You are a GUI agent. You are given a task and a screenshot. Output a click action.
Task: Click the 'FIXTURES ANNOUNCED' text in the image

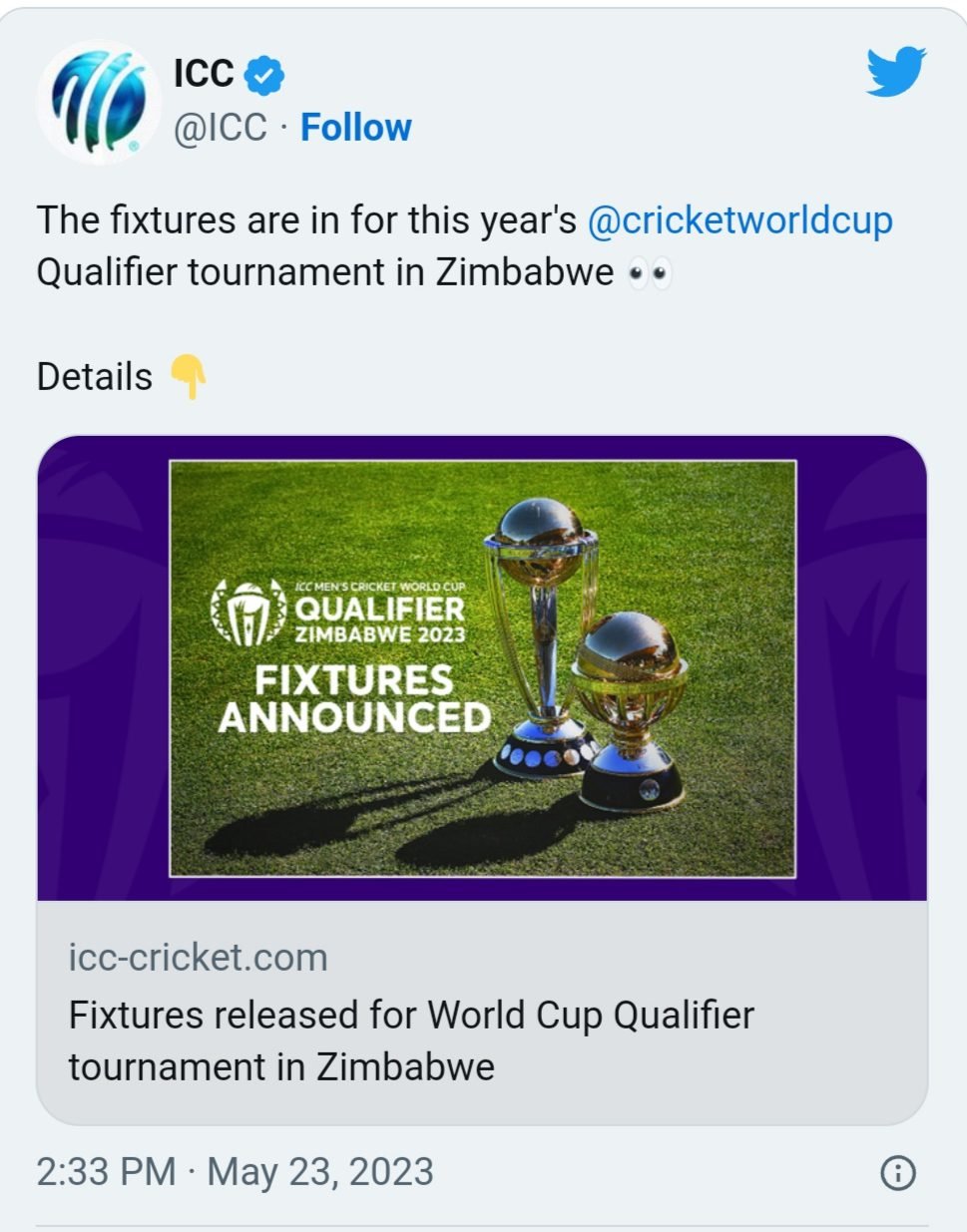[x=354, y=699]
